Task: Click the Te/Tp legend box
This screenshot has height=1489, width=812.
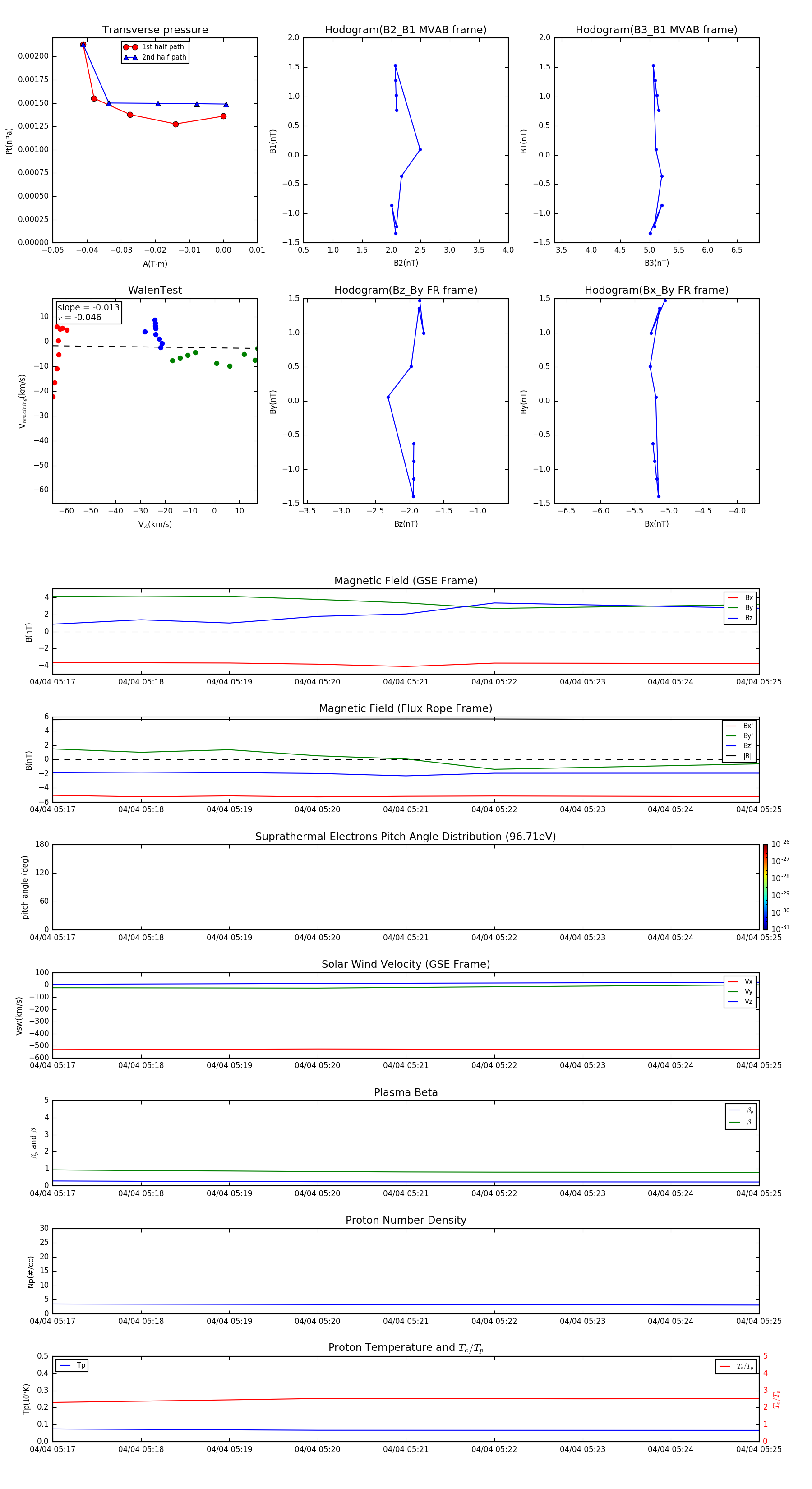Action: point(736,1367)
